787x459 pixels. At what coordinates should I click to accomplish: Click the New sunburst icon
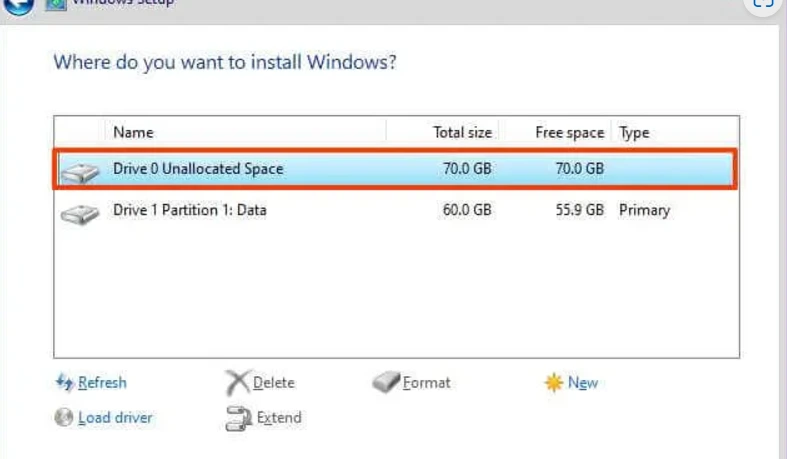tap(554, 383)
